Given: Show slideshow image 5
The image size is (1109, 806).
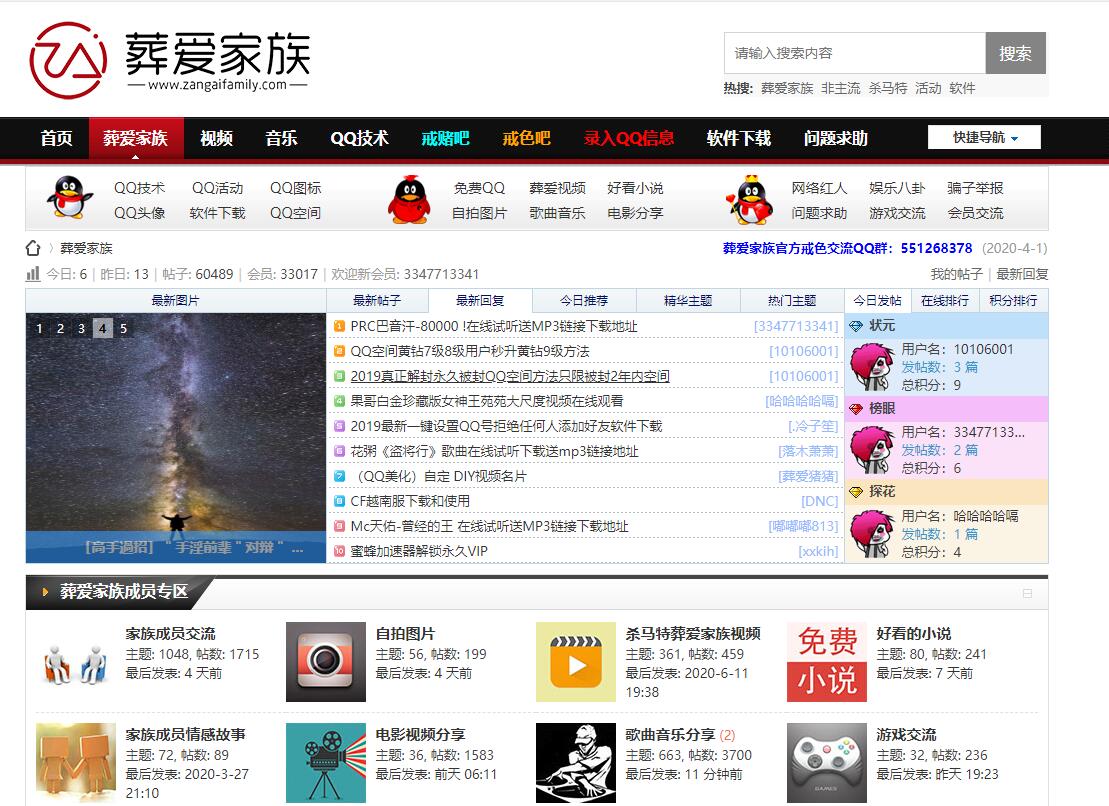Looking at the screenshot, I should point(124,328).
